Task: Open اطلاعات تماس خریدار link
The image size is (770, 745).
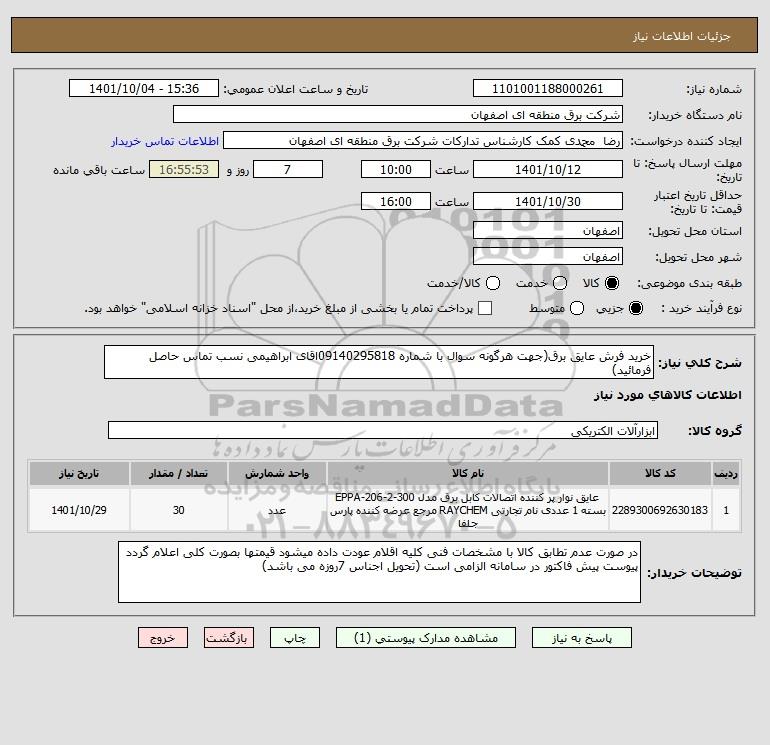Action: point(165,141)
